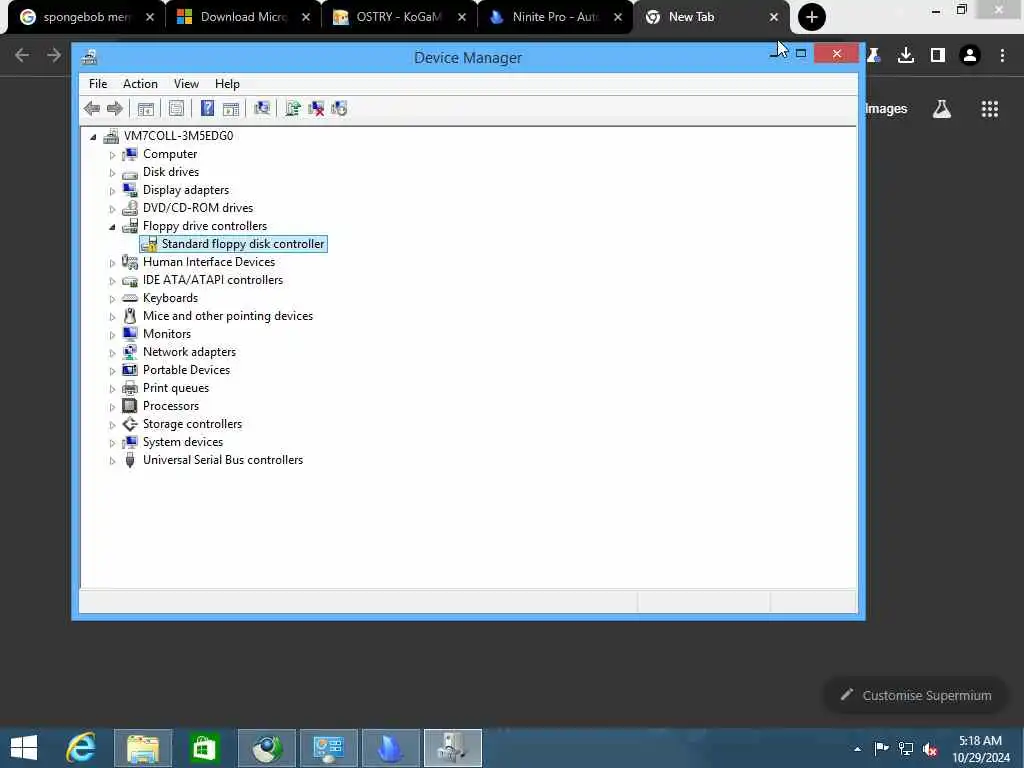Expand the Disk drives category
This screenshot has width=1024, height=768.
coord(112,173)
